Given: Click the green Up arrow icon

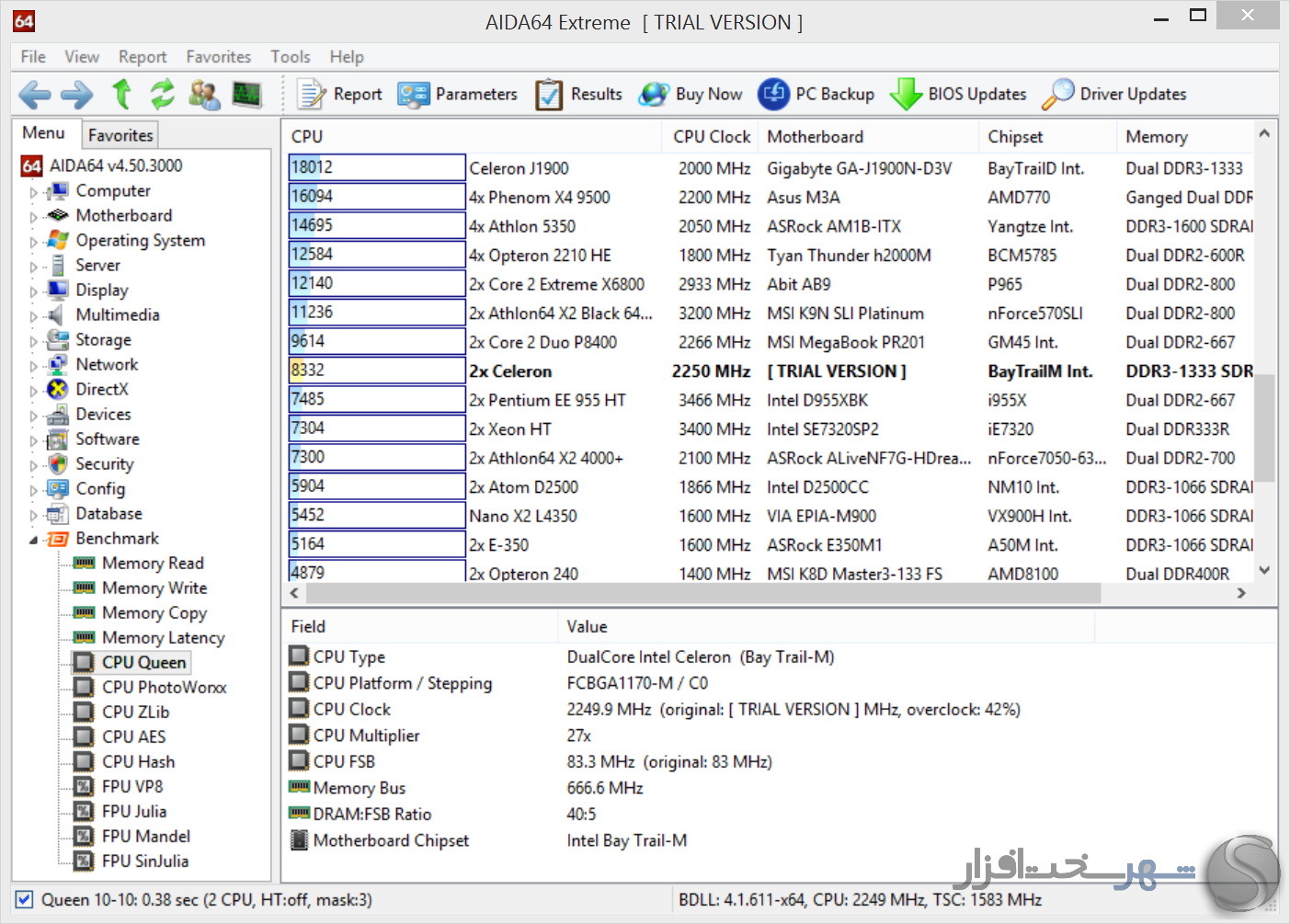Looking at the screenshot, I should coord(121,94).
